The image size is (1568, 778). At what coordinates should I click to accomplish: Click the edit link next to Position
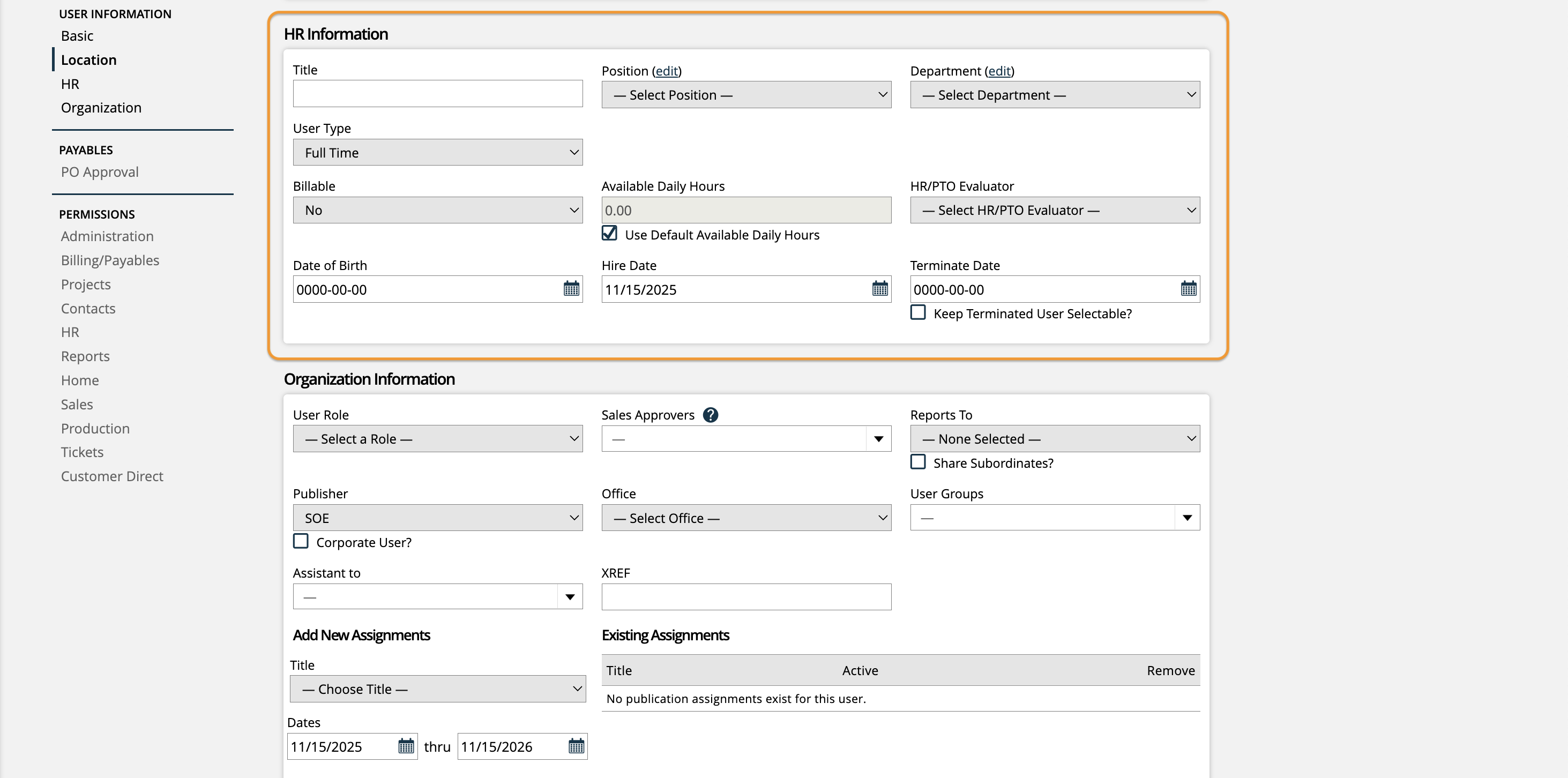(667, 71)
